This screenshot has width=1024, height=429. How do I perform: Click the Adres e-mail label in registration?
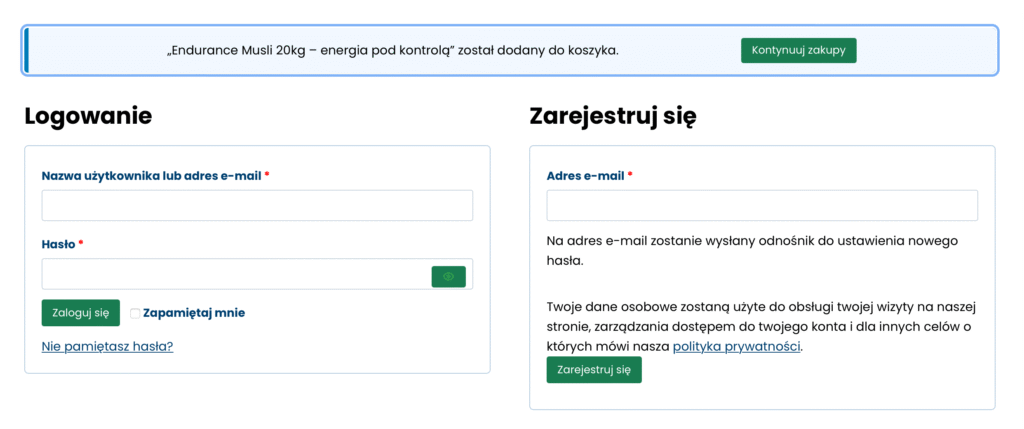point(585,176)
